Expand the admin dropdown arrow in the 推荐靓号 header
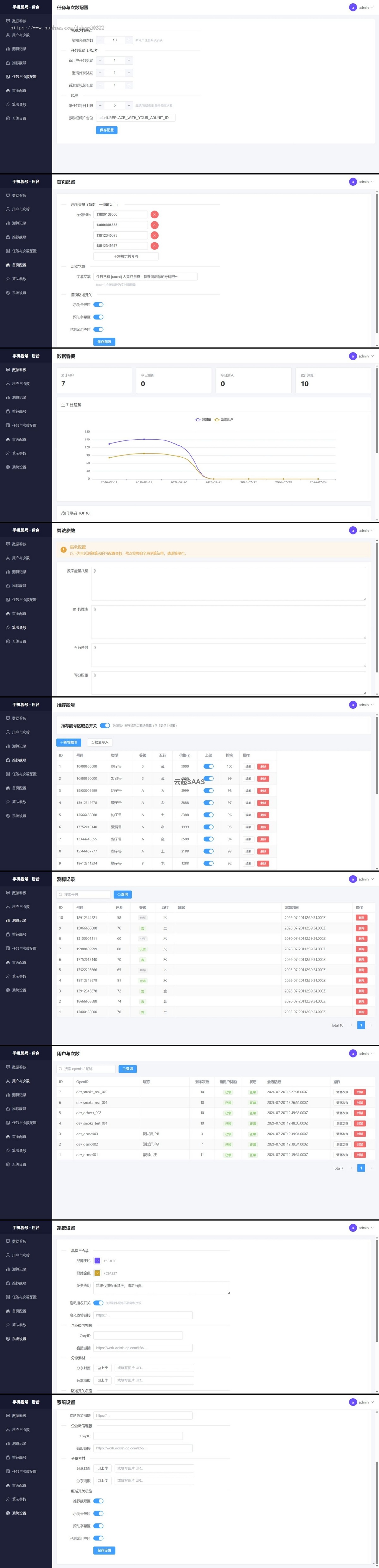The height and width of the screenshot is (1568, 379). (x=372, y=705)
